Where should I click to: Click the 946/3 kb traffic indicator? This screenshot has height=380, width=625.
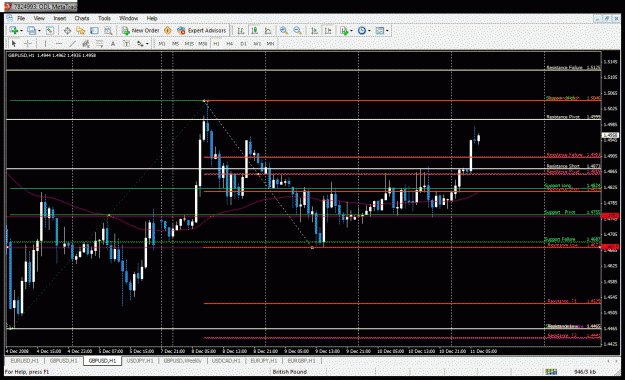585,372
